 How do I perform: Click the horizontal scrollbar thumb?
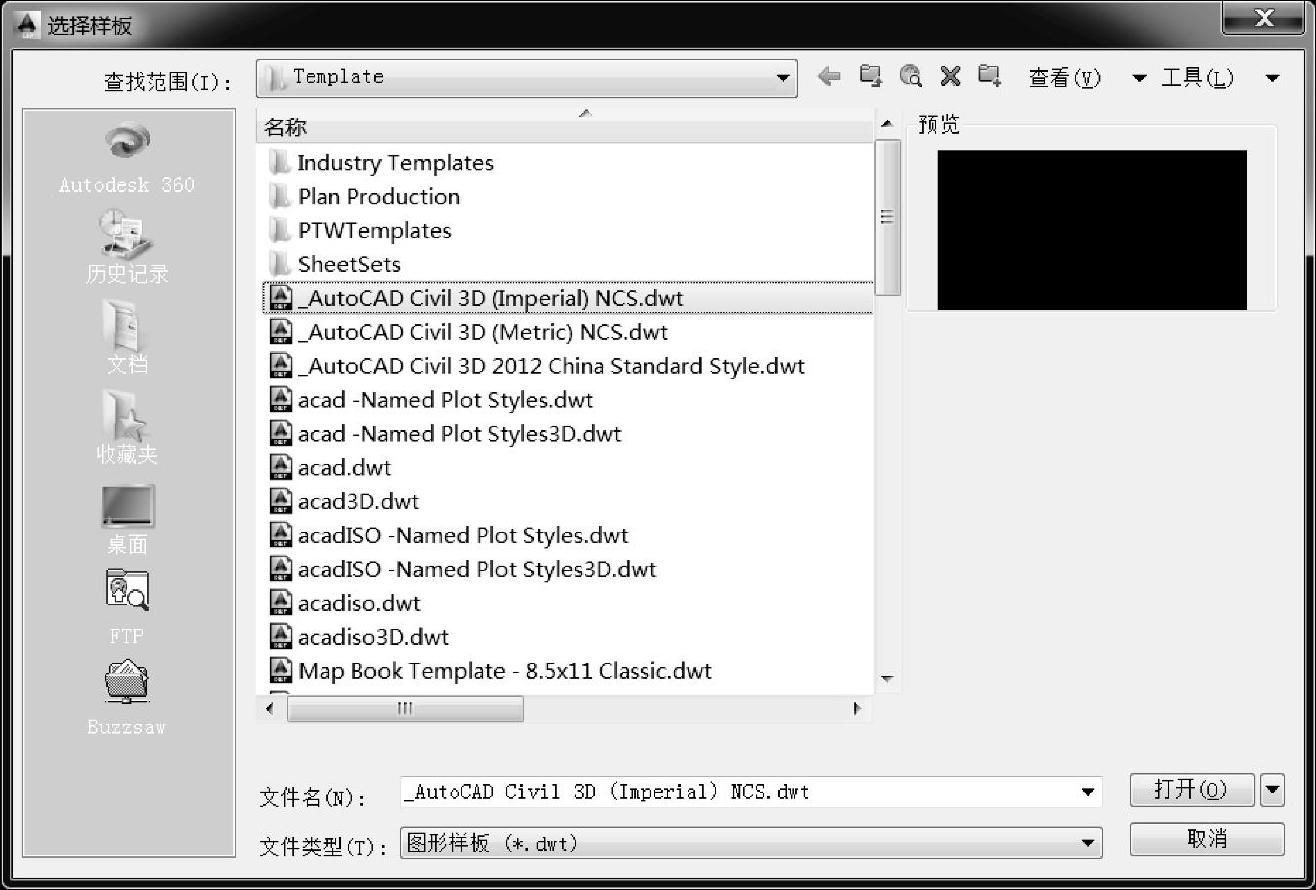(x=405, y=708)
